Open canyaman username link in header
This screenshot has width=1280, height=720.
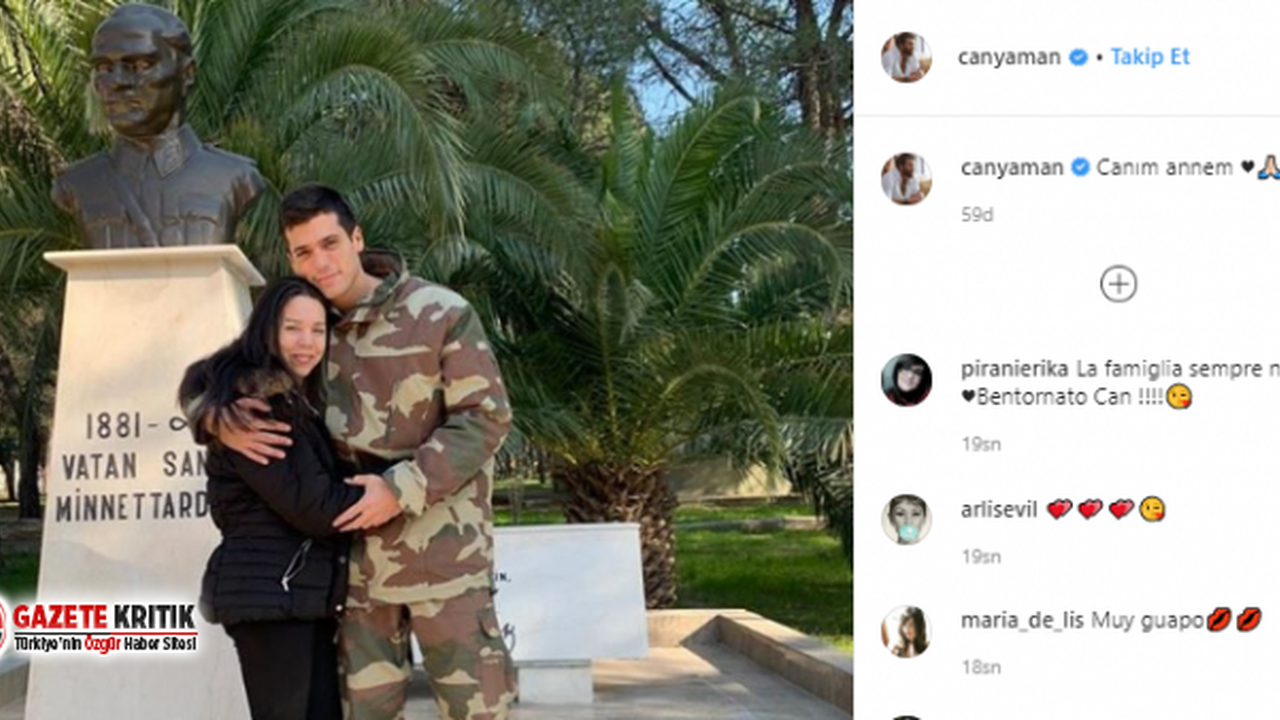(1009, 58)
